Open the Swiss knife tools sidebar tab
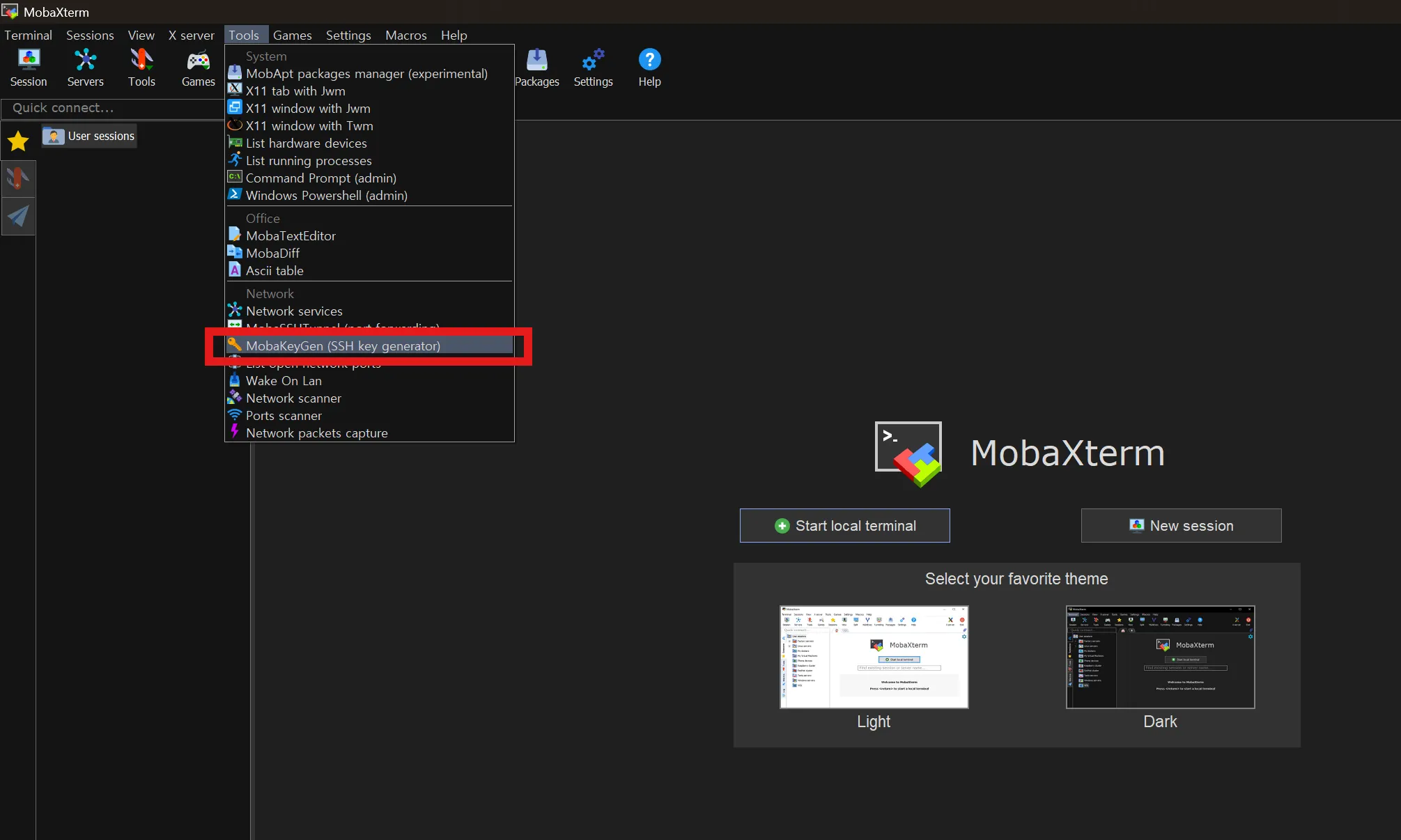Viewport: 1401px width, 840px height. 18,179
